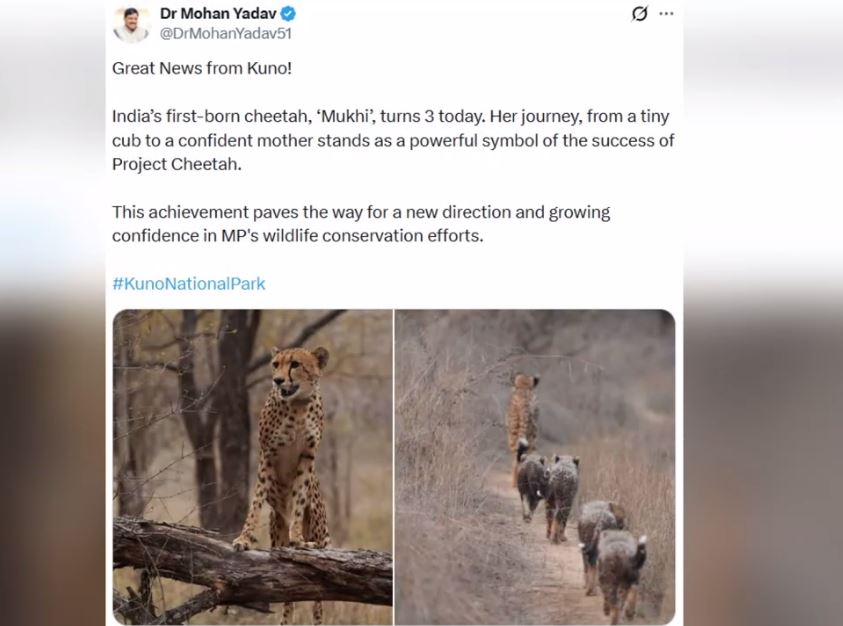Follow the #KunoNationalPark hashtag

(x=189, y=283)
